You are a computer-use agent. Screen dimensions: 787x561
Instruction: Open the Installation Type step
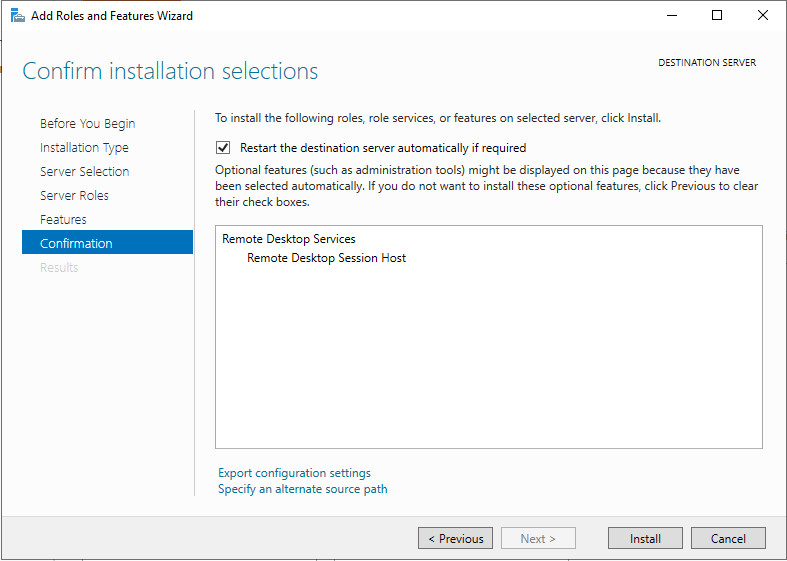click(x=84, y=148)
